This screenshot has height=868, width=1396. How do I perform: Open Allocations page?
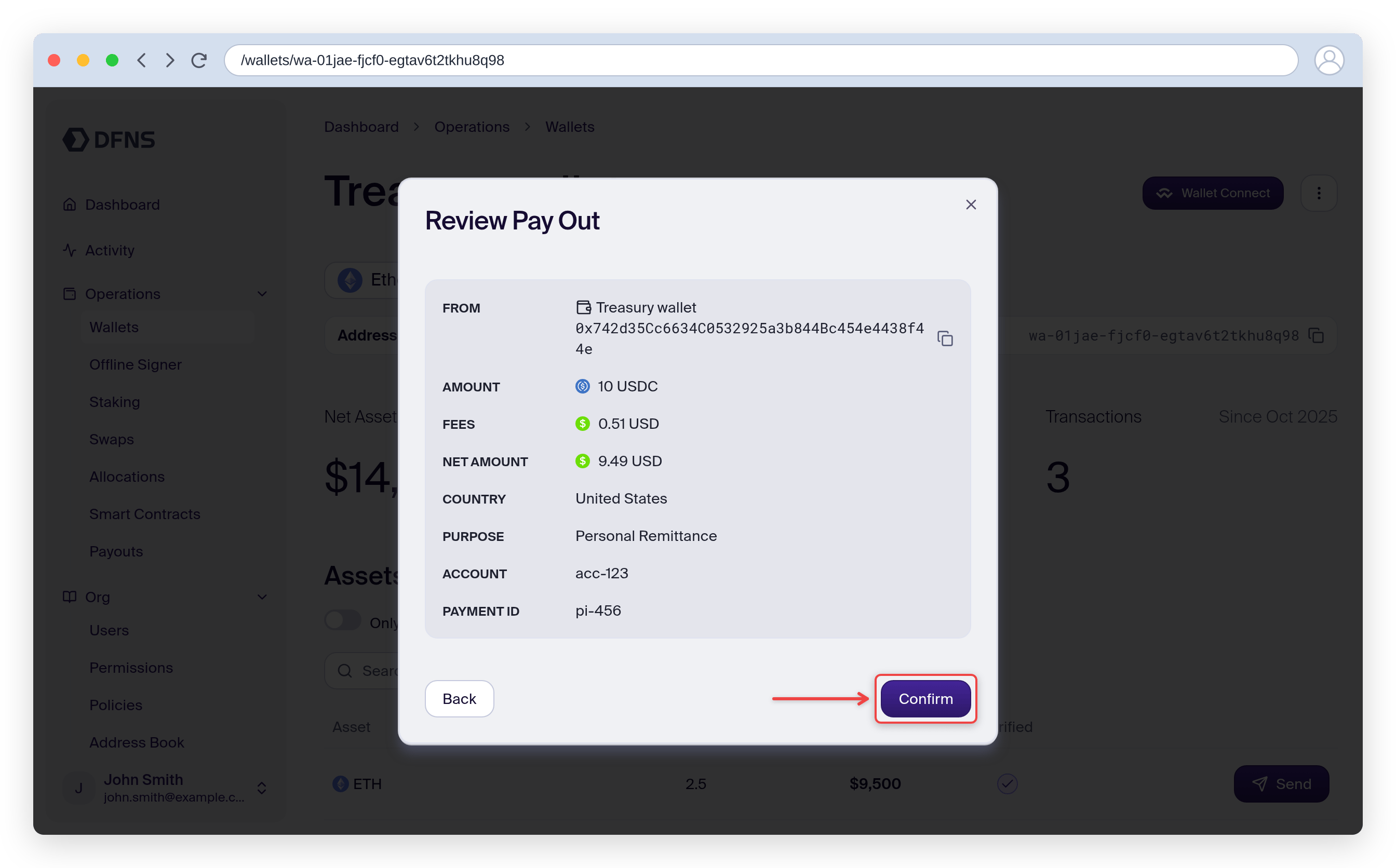[x=127, y=477]
